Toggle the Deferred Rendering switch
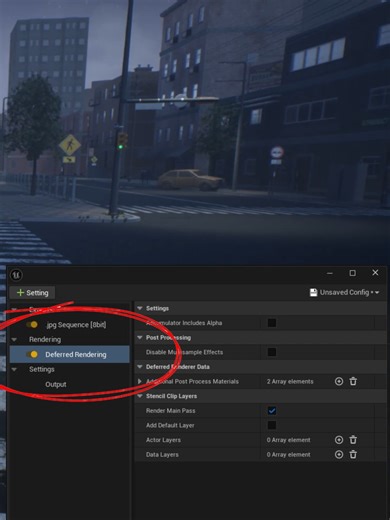Screen dimensions: 390x520 point(33,354)
